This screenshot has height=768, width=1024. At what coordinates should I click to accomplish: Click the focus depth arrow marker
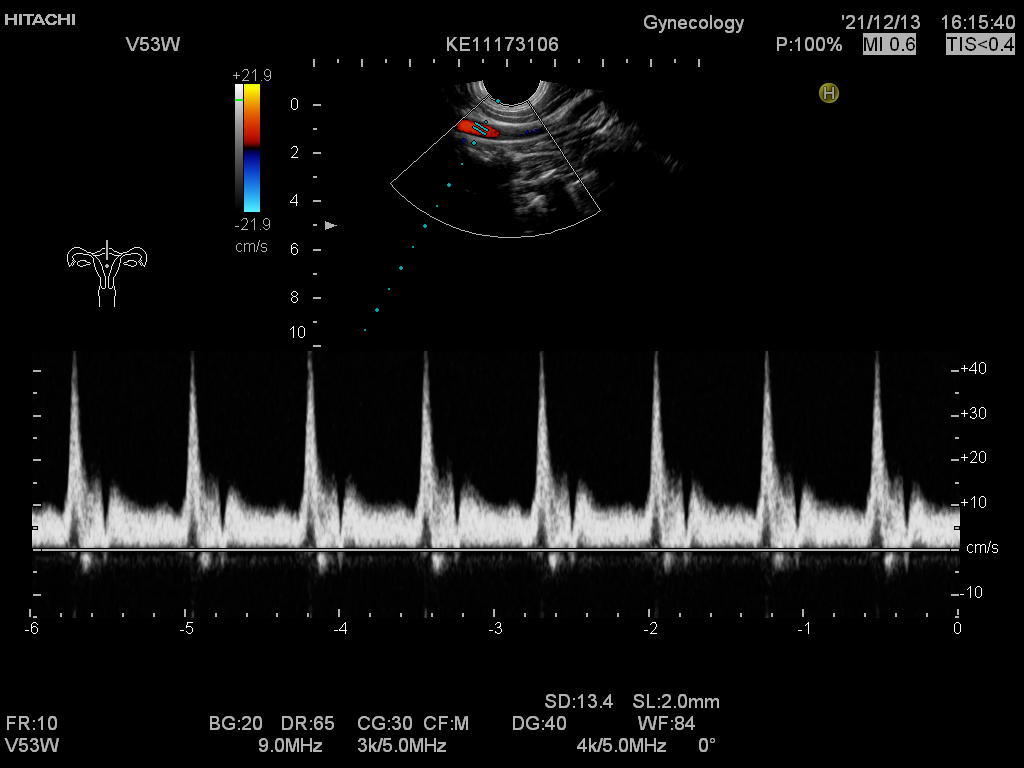click(x=331, y=226)
